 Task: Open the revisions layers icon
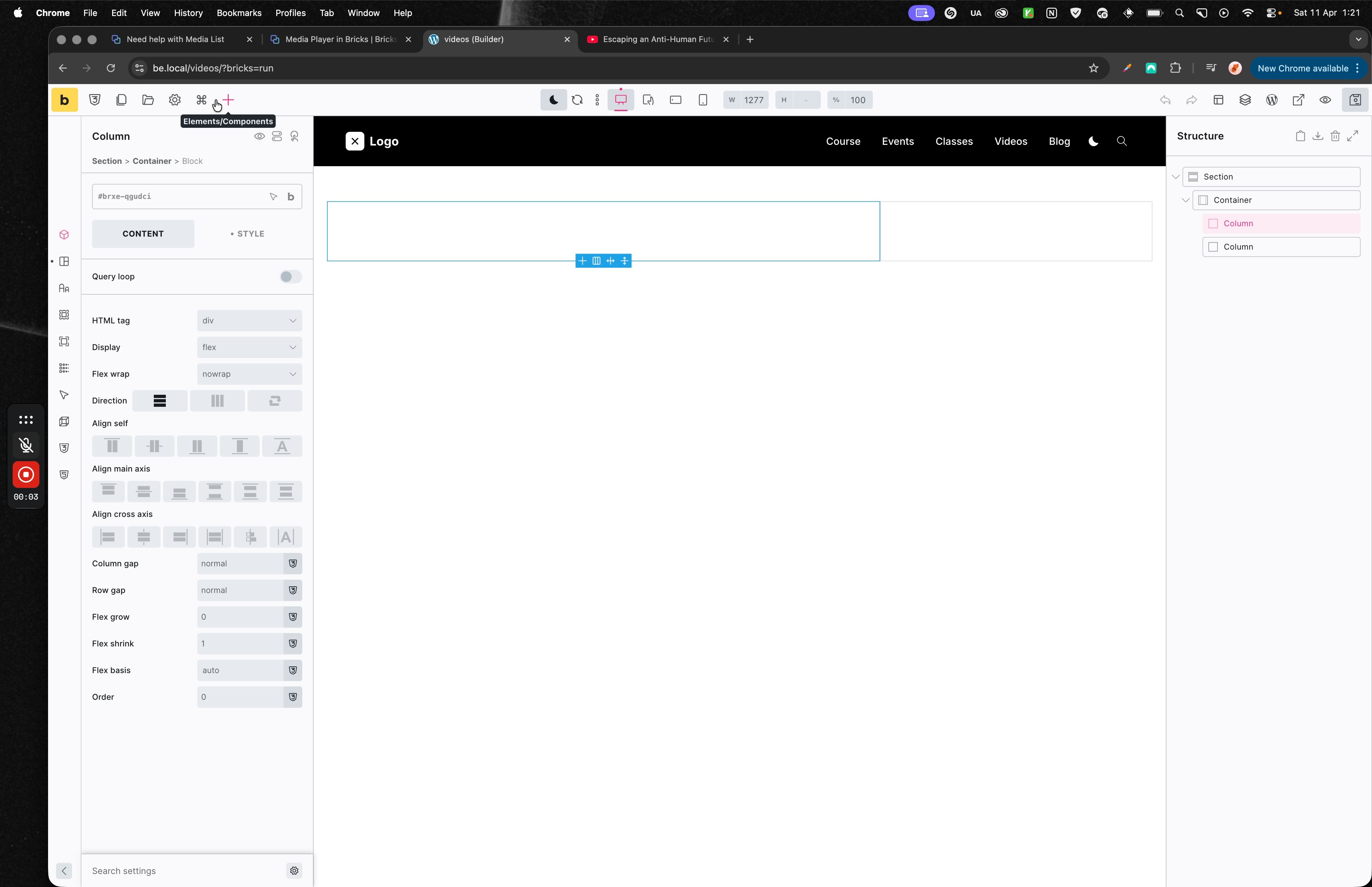(1245, 100)
